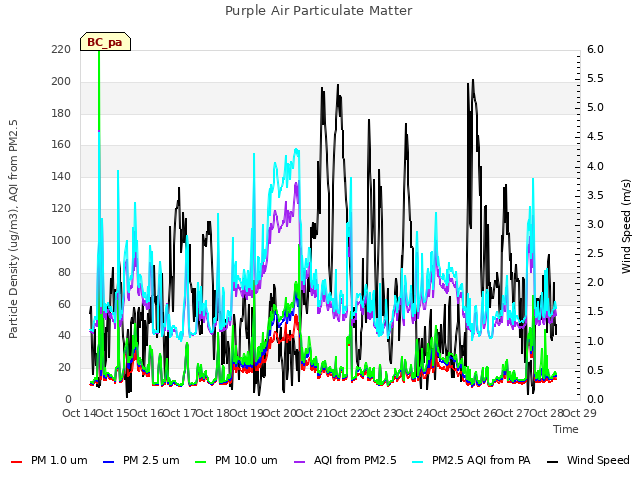640x480 pixels.
Task: Click the 0 value on left axis
Action: (x=68, y=400)
